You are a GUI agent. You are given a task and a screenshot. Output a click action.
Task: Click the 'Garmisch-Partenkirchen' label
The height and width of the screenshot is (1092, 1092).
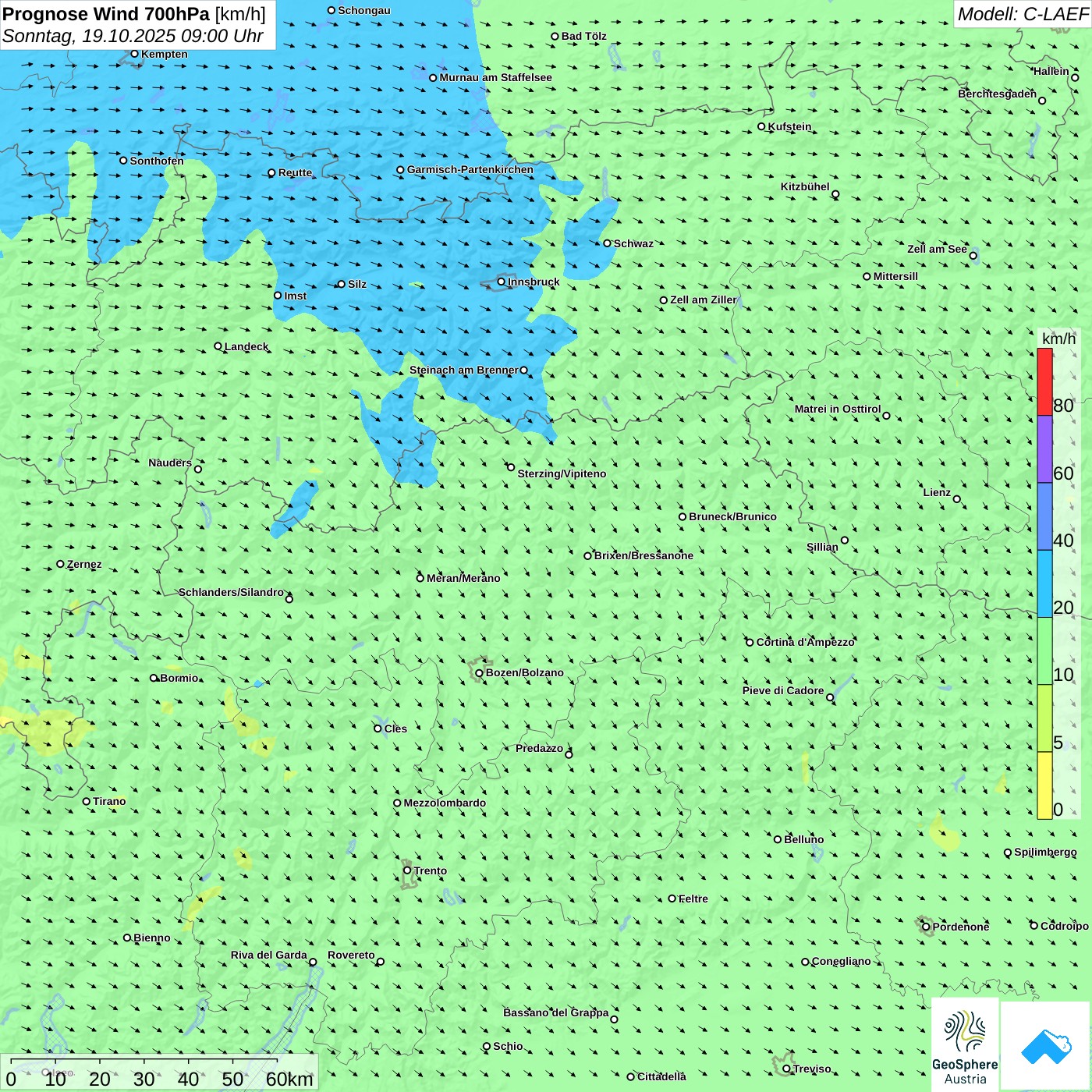(x=470, y=169)
